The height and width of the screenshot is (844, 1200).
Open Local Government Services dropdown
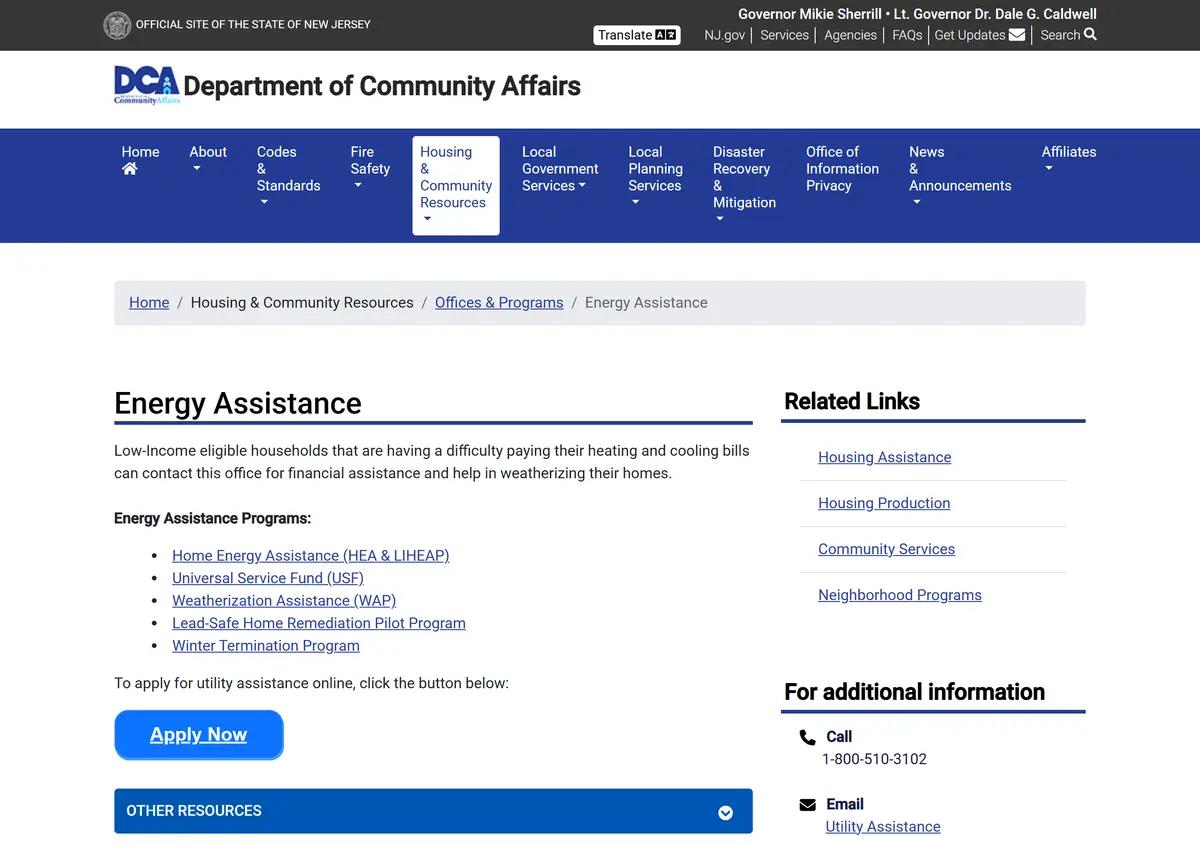click(x=560, y=168)
